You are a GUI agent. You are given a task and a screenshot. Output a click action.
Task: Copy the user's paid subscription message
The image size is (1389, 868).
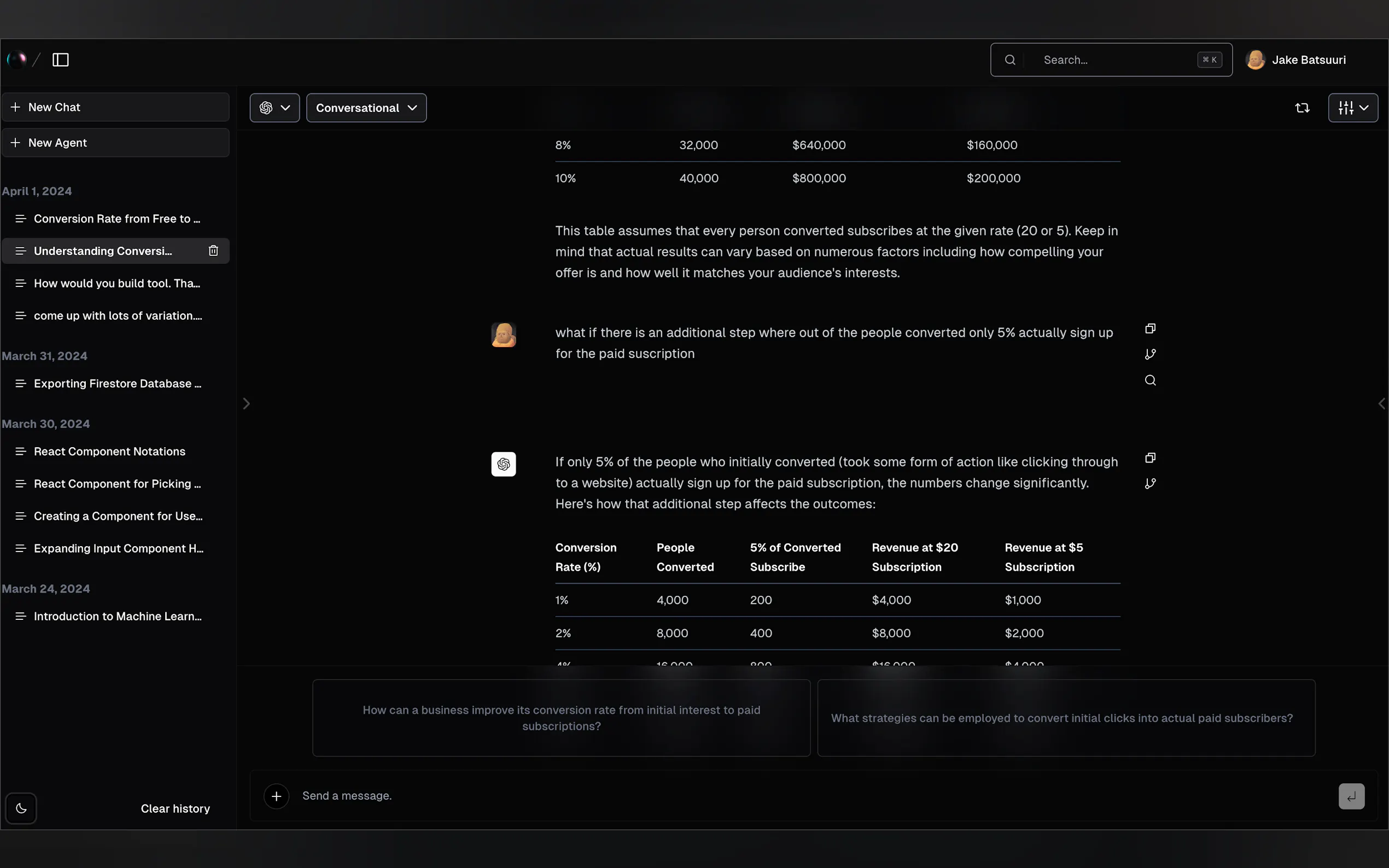[1150, 329]
